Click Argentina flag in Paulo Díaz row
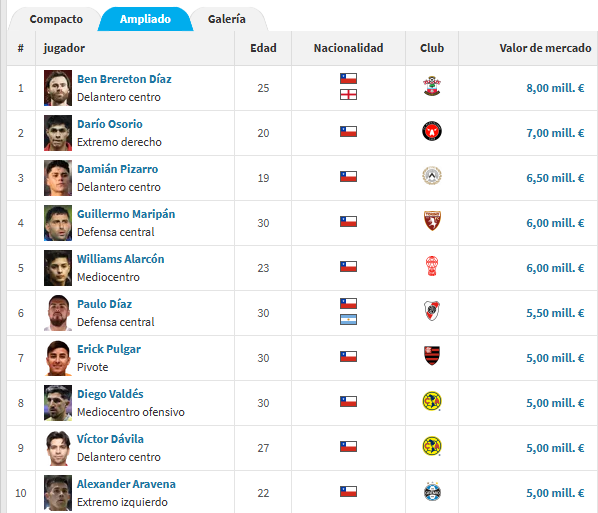The image size is (598, 513). (348, 320)
